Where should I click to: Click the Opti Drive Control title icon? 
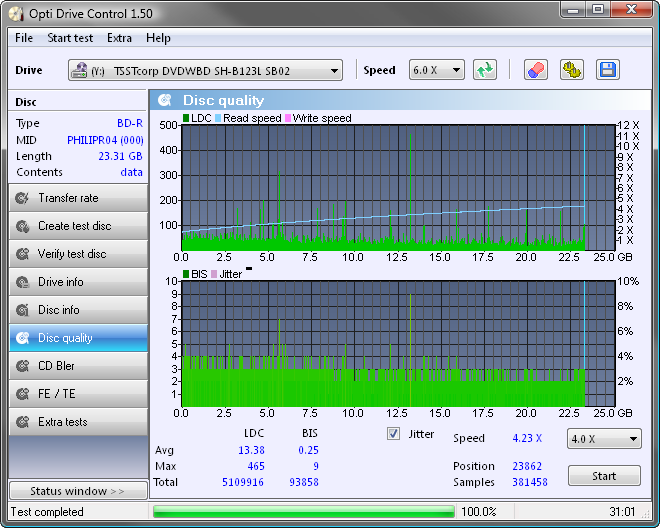16,14
